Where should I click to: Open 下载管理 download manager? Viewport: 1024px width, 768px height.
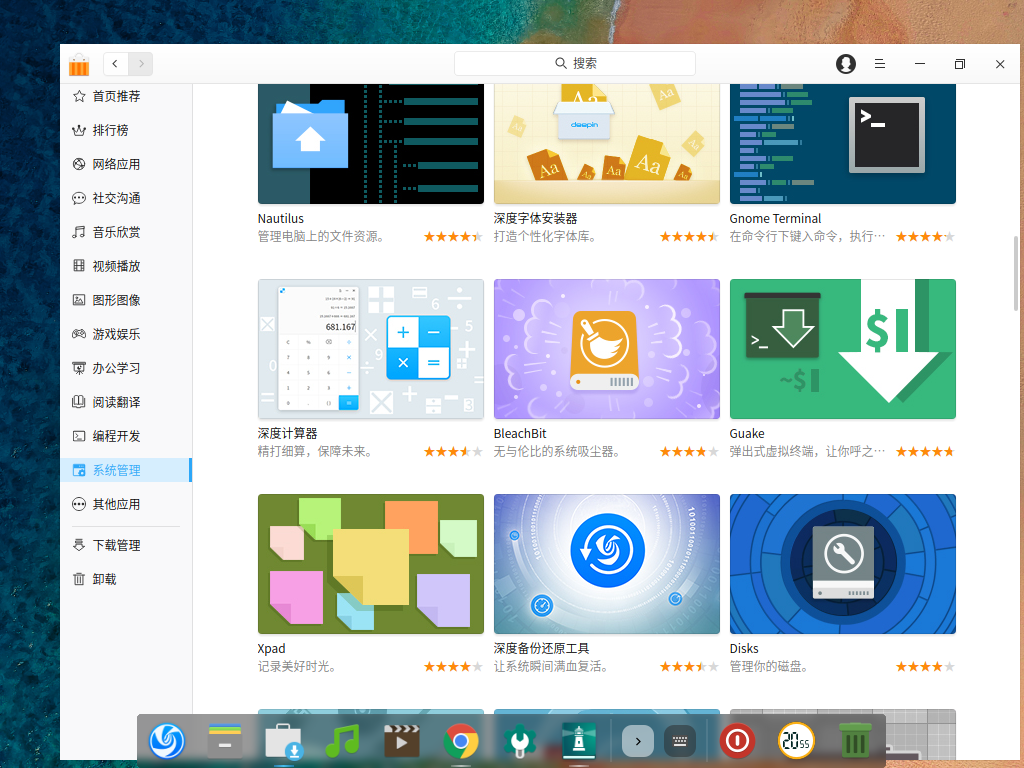tap(126, 545)
